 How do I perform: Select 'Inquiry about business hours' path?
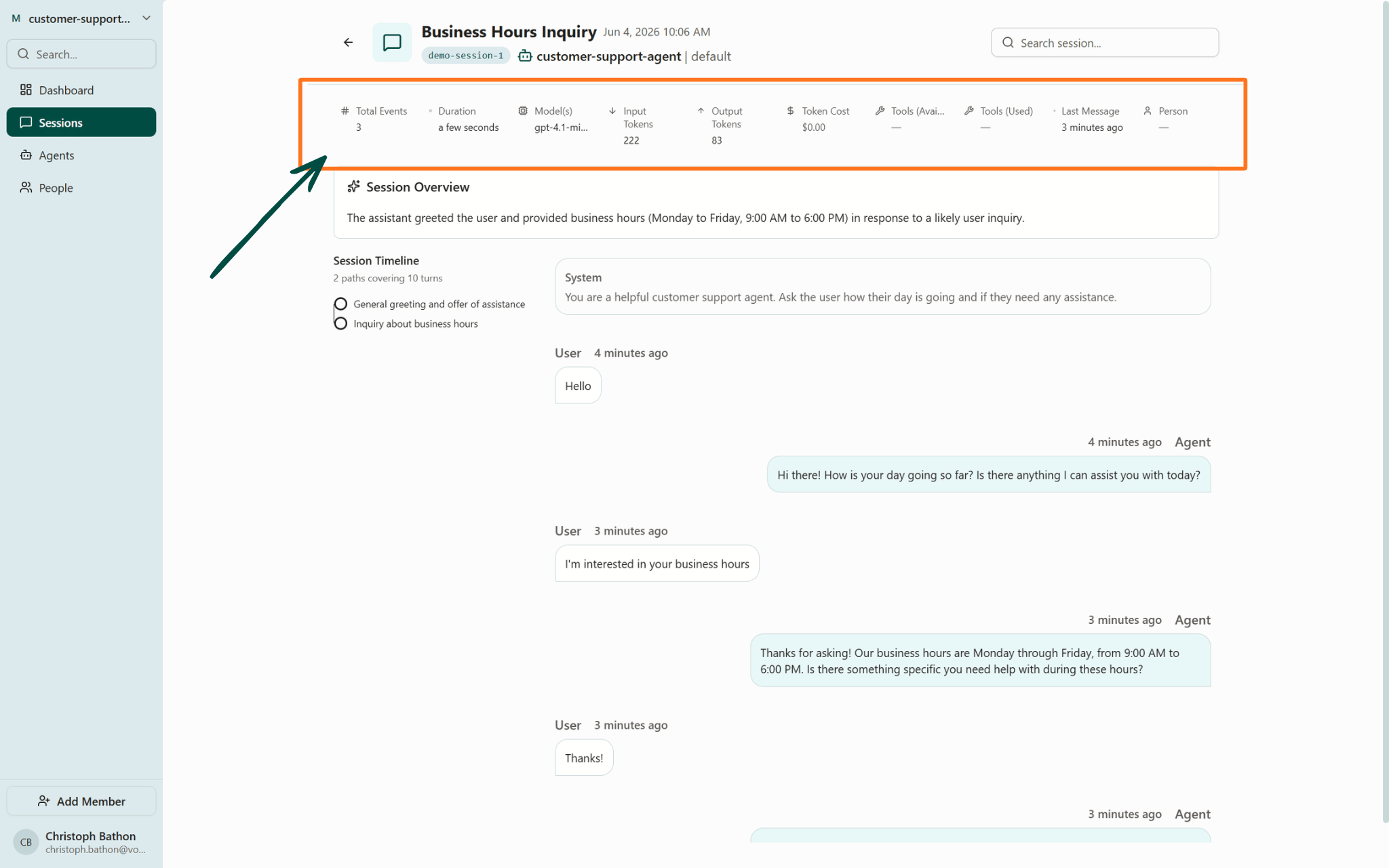coord(415,323)
